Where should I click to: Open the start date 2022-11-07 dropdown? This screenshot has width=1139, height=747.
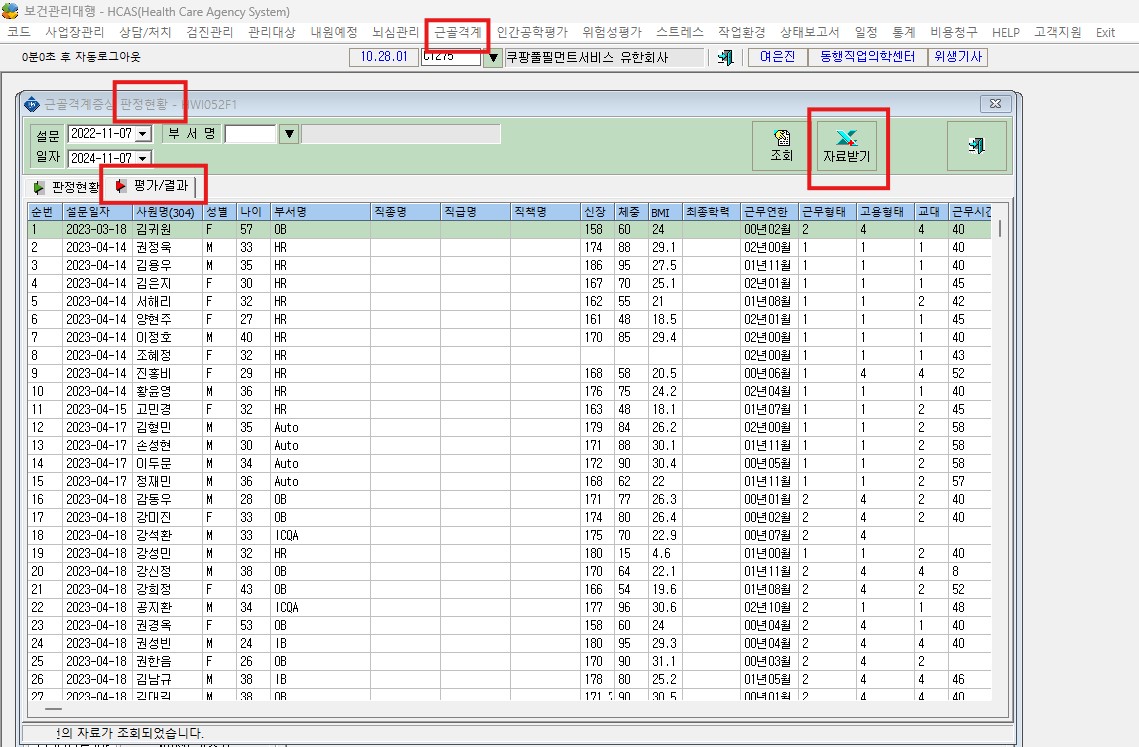143,134
